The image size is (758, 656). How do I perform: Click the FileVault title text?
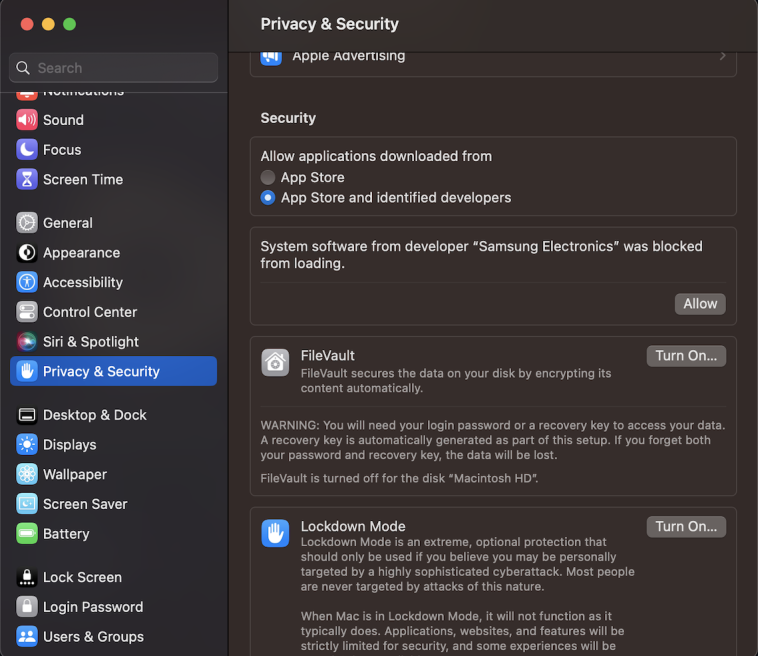[327, 356]
